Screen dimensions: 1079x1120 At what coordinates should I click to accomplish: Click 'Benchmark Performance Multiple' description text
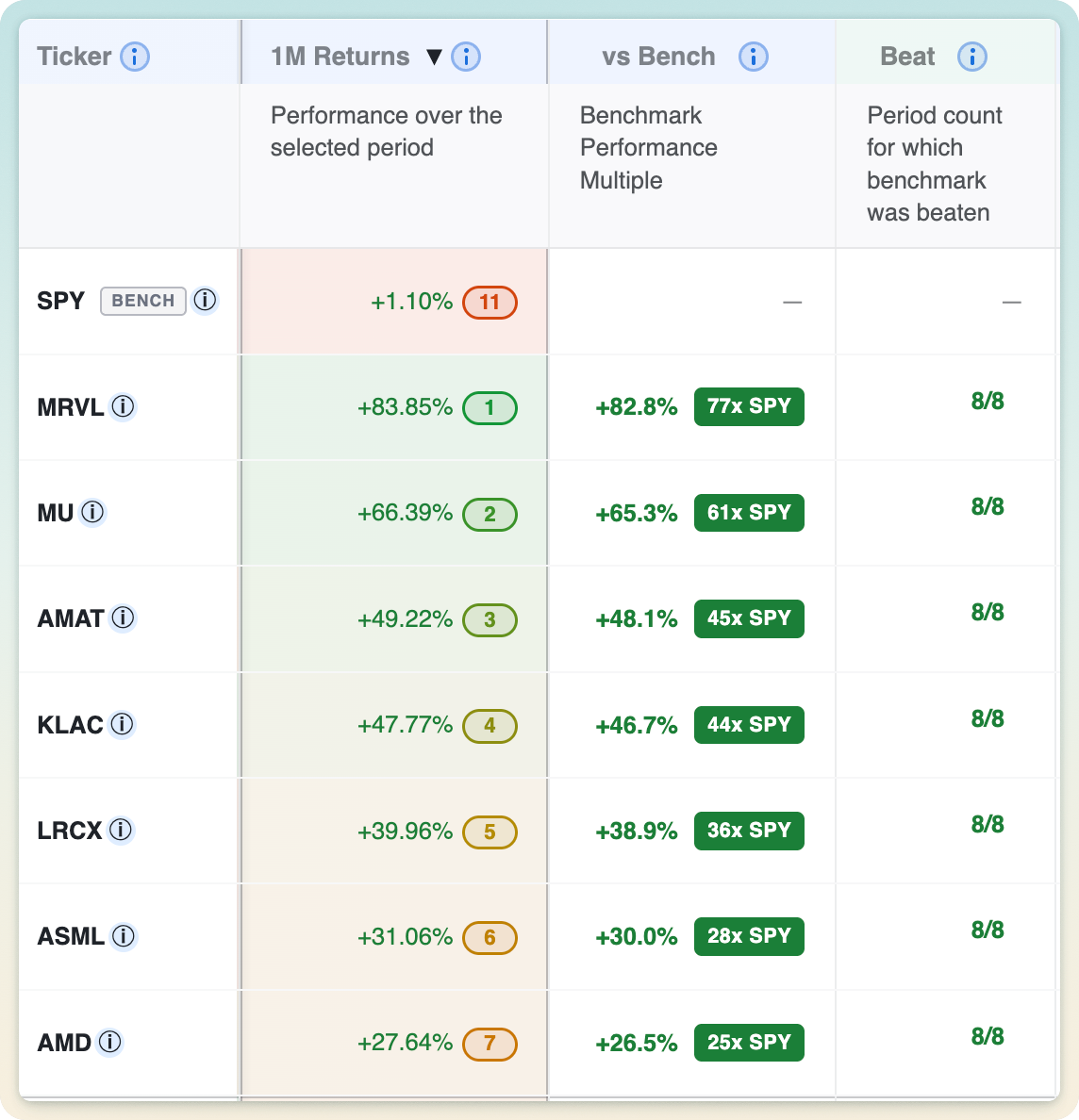(x=649, y=148)
